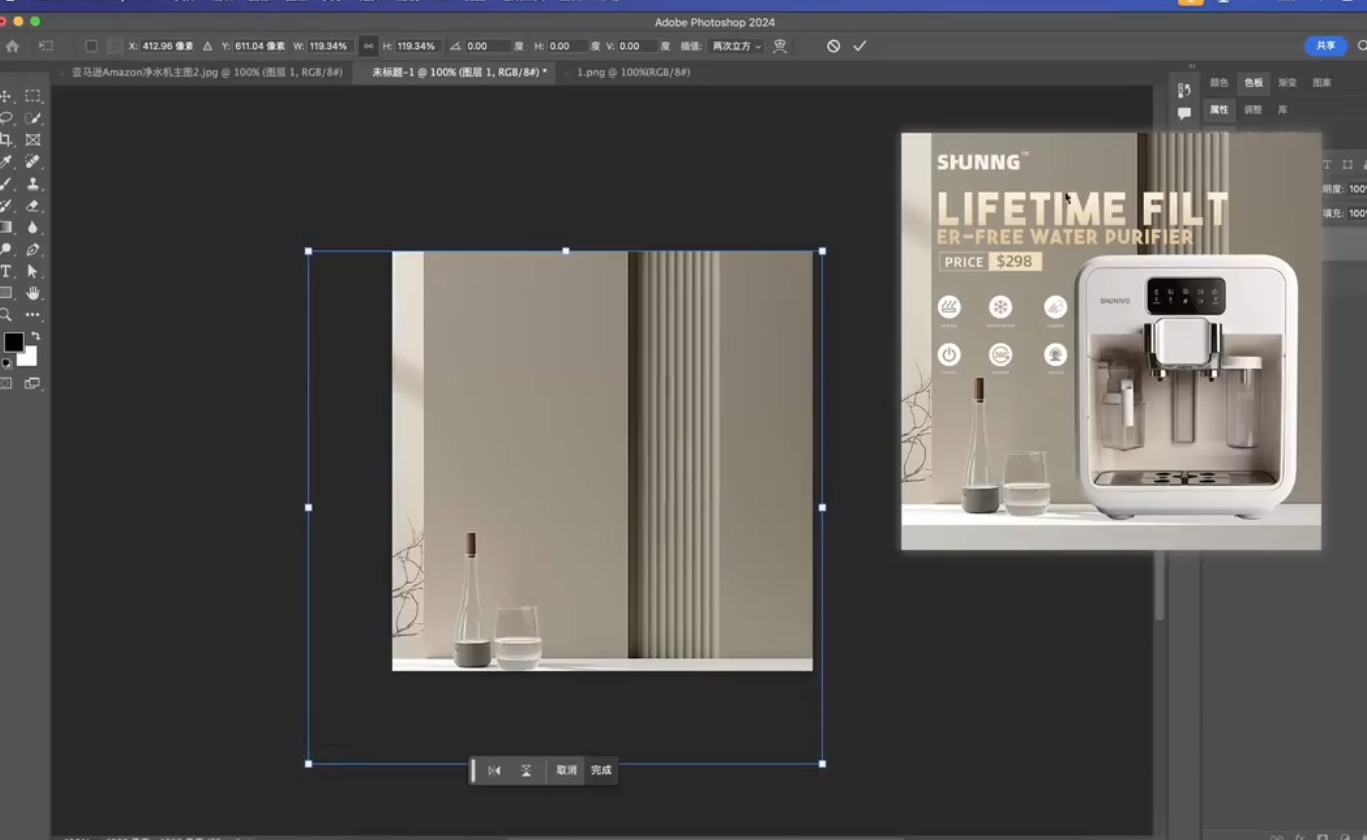Click the top-center transform handle

pos(566,251)
